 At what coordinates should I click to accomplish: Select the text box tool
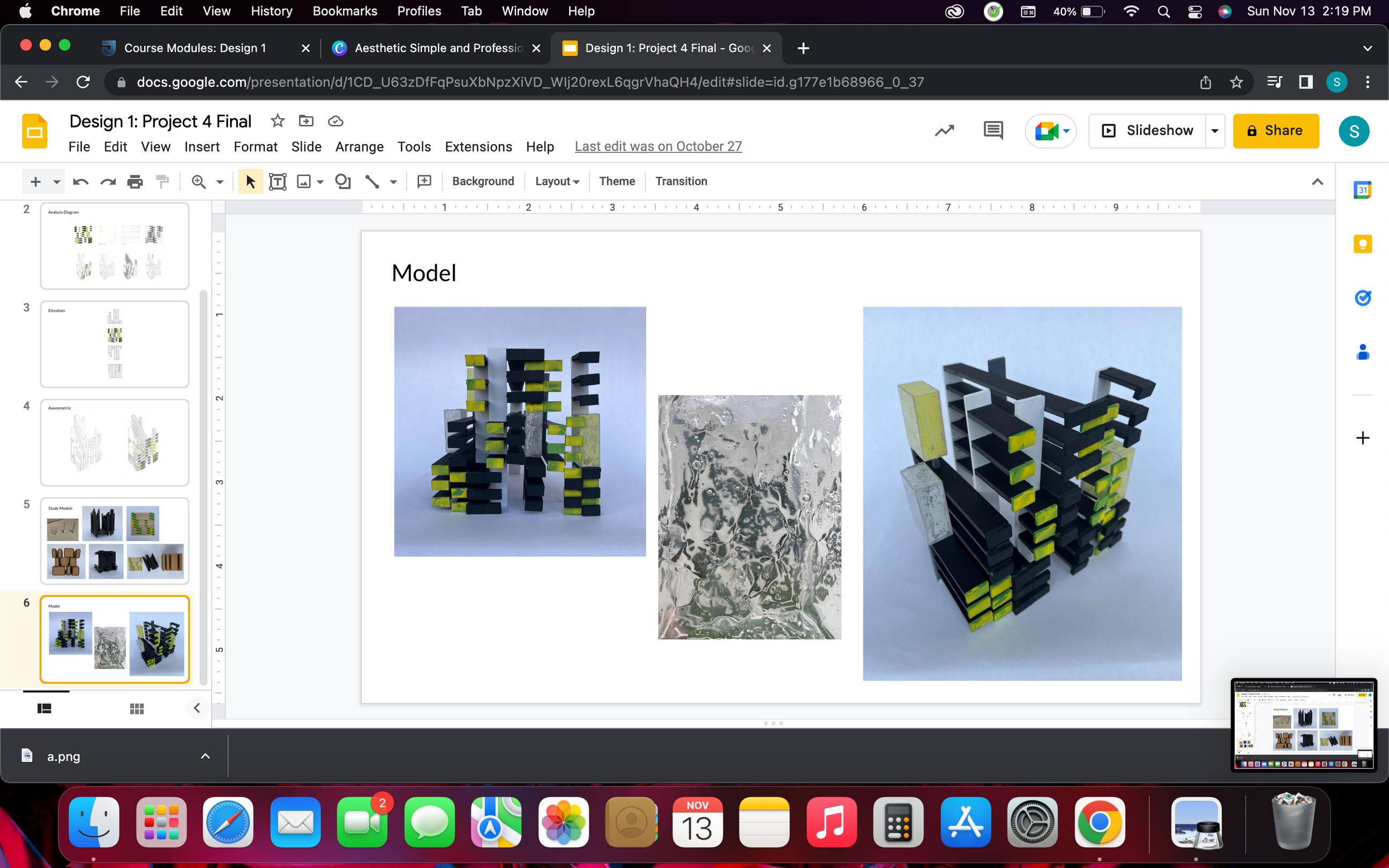tap(278, 182)
